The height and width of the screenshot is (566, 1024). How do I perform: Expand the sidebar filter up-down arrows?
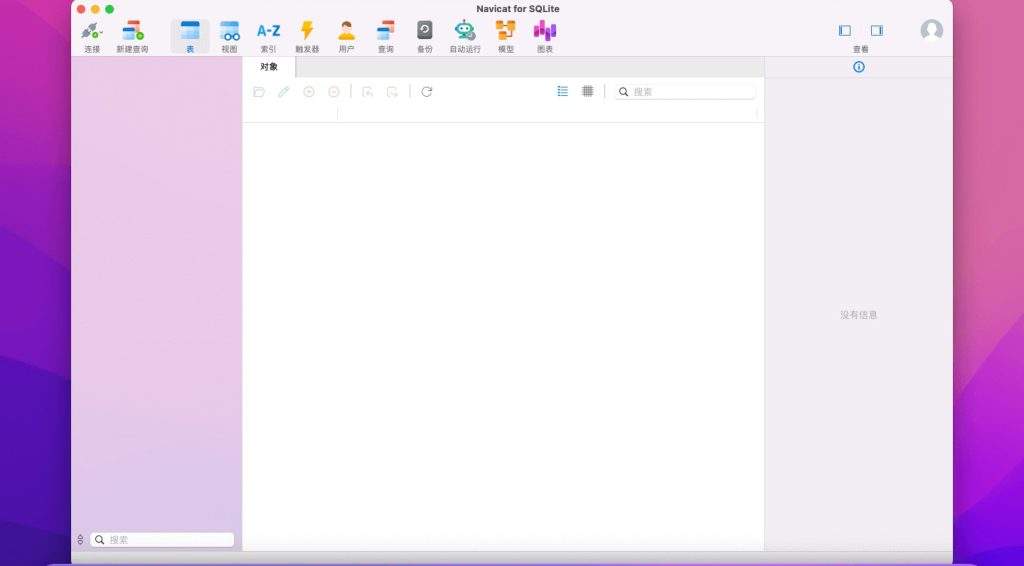coord(80,540)
